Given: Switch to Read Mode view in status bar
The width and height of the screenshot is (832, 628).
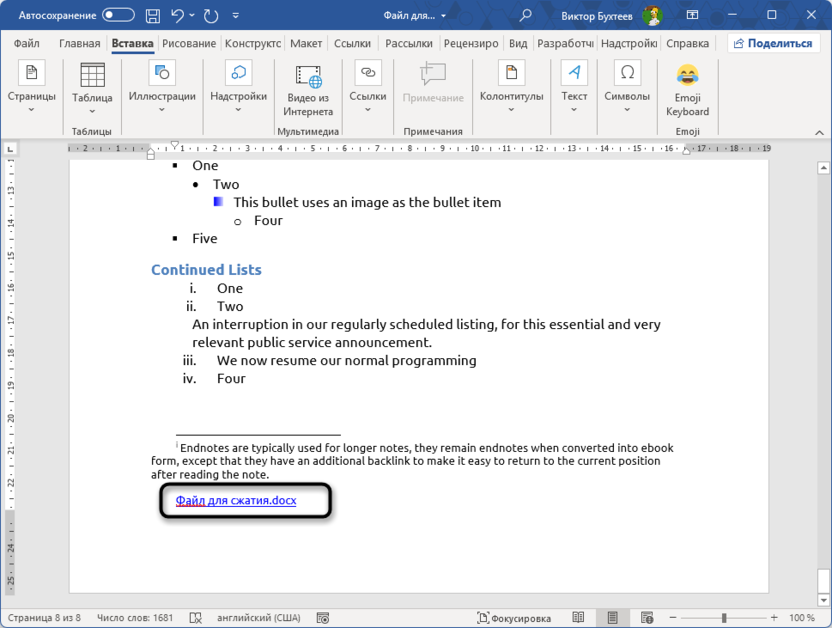Looking at the screenshot, I should (578, 618).
